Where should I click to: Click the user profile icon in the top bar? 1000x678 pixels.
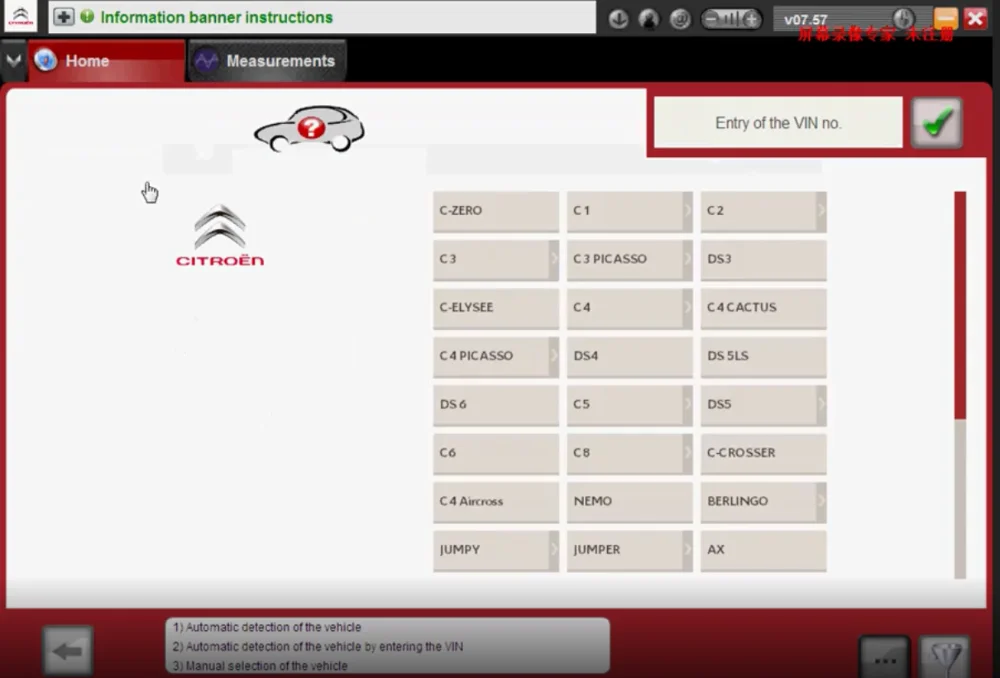(x=649, y=19)
